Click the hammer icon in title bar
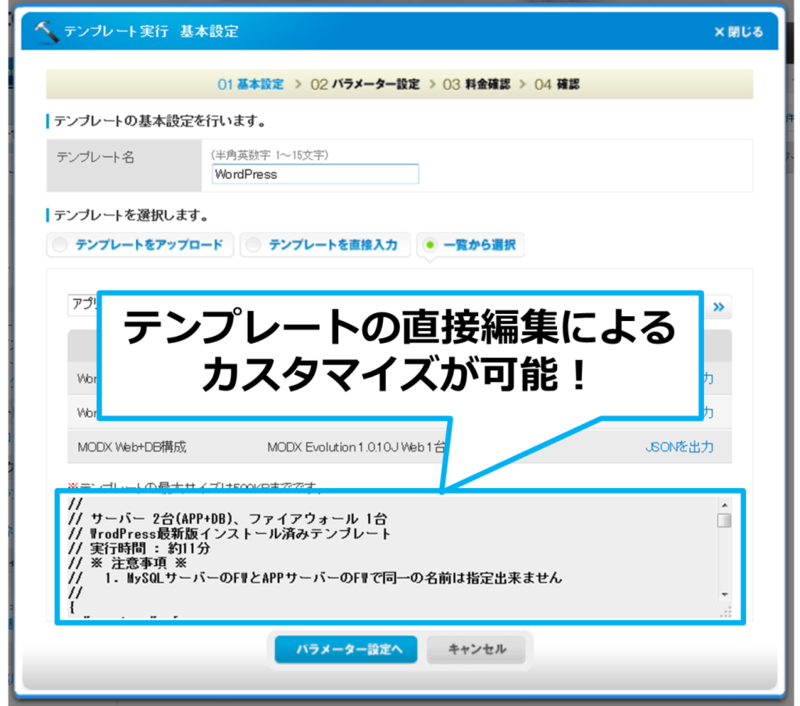800x706 pixels. click(46, 32)
